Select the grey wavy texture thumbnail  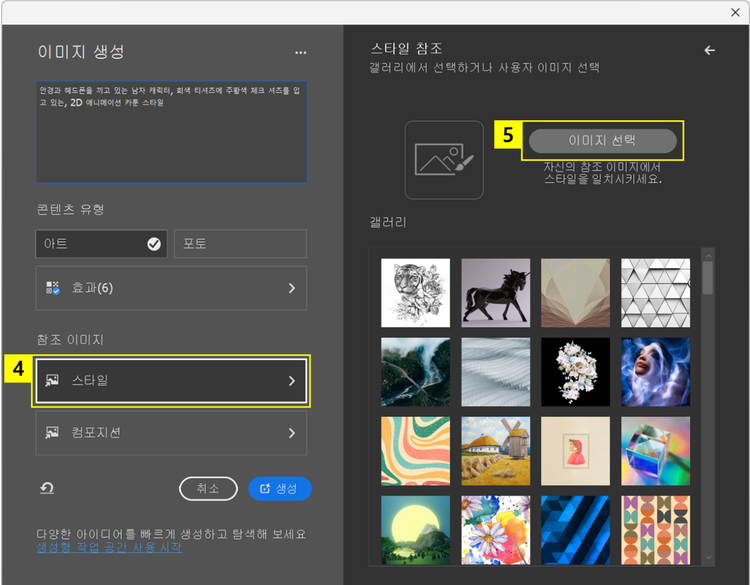click(x=496, y=372)
